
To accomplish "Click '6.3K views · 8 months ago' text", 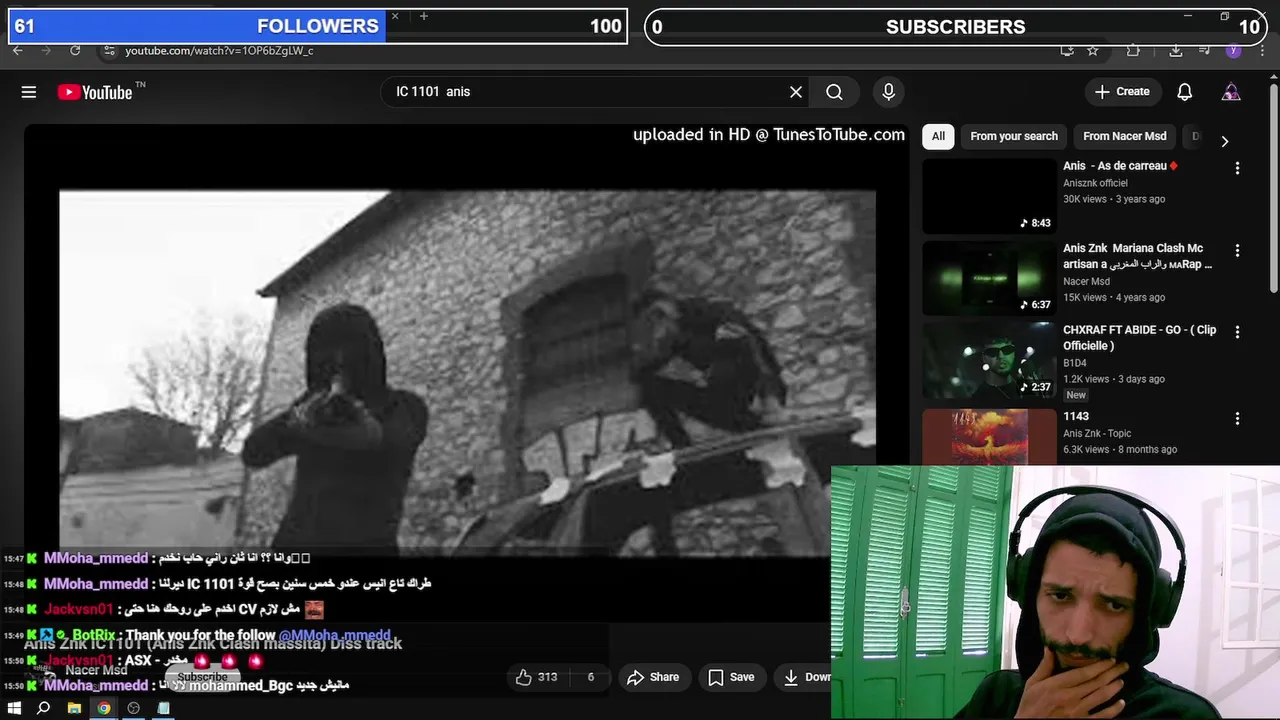I will point(1120,449).
